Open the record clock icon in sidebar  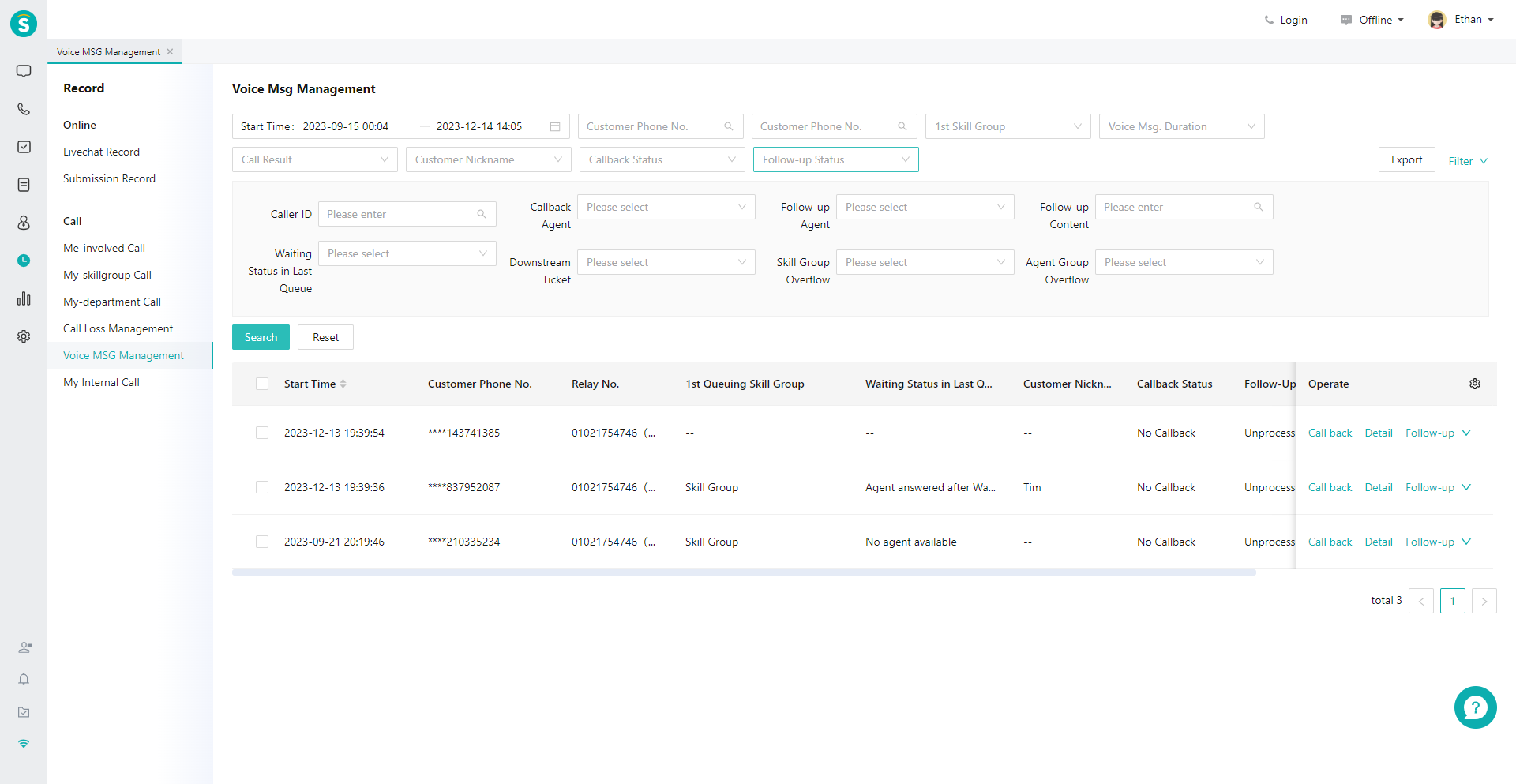tap(24, 261)
